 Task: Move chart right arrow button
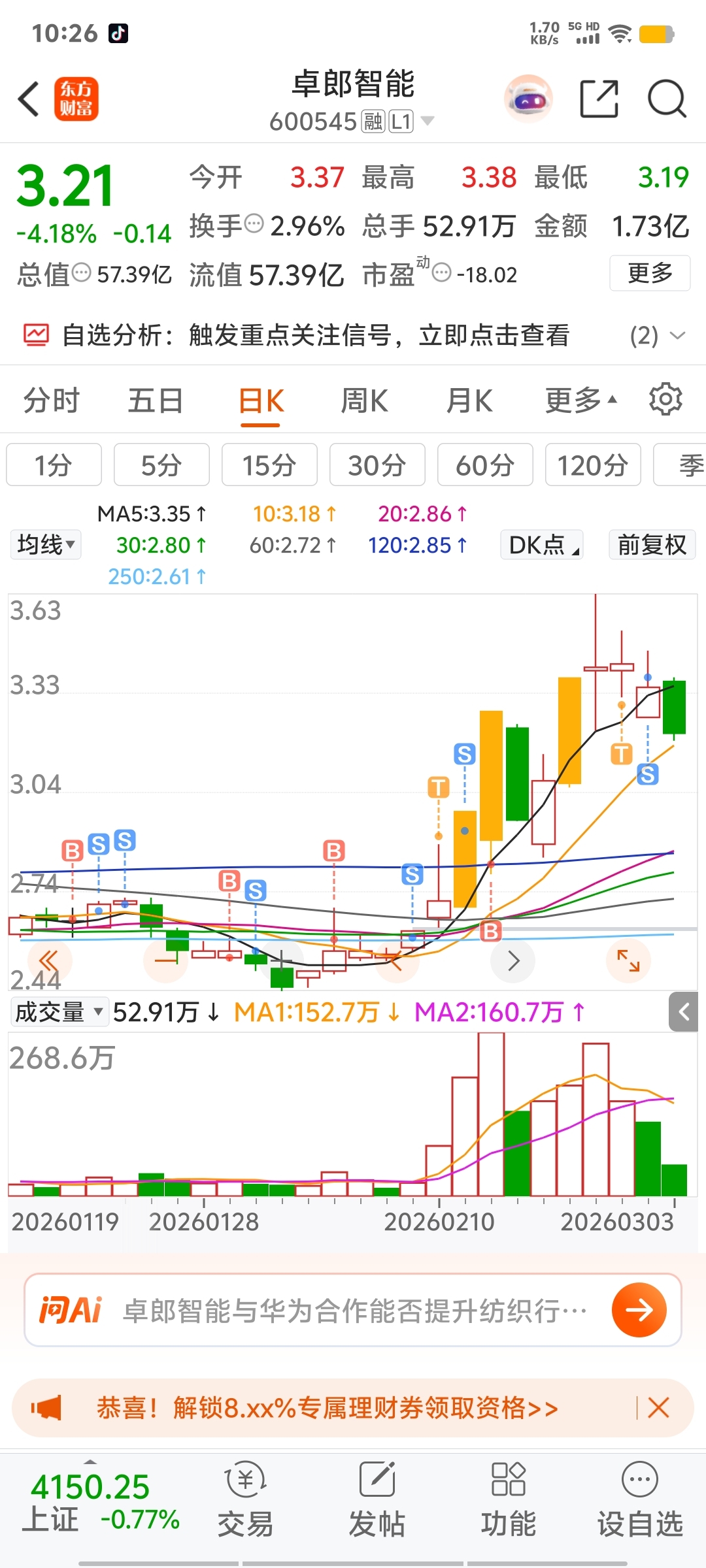(x=513, y=961)
